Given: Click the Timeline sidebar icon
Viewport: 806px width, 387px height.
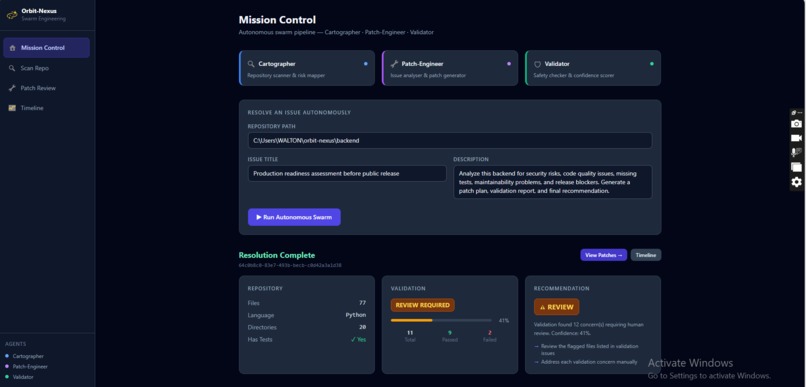Looking at the screenshot, I should tap(12, 108).
